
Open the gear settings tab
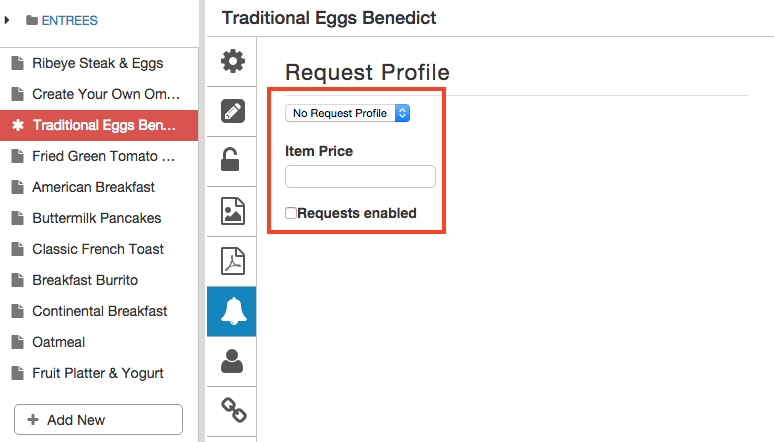tap(232, 62)
